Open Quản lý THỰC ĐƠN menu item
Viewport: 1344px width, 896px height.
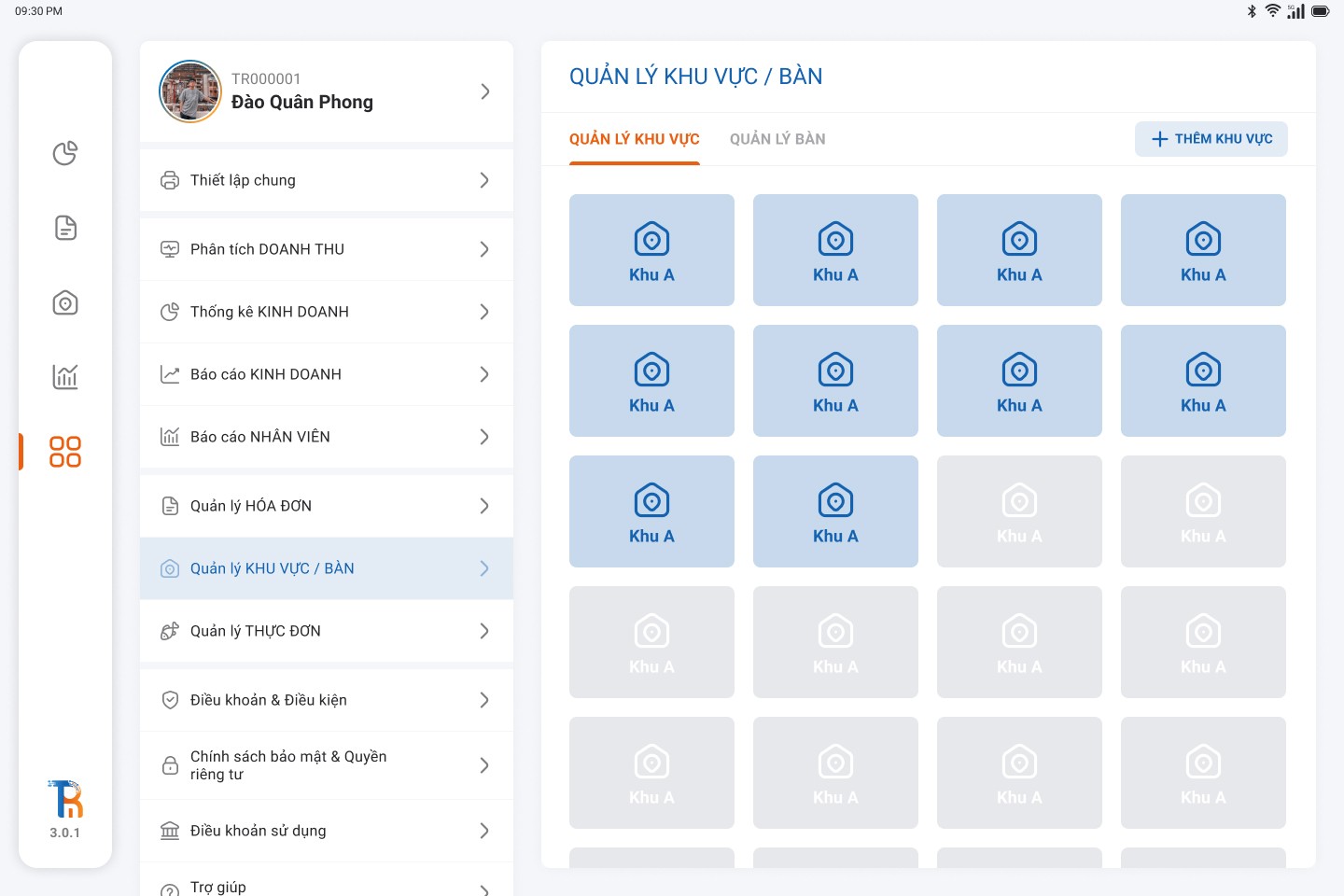point(327,631)
